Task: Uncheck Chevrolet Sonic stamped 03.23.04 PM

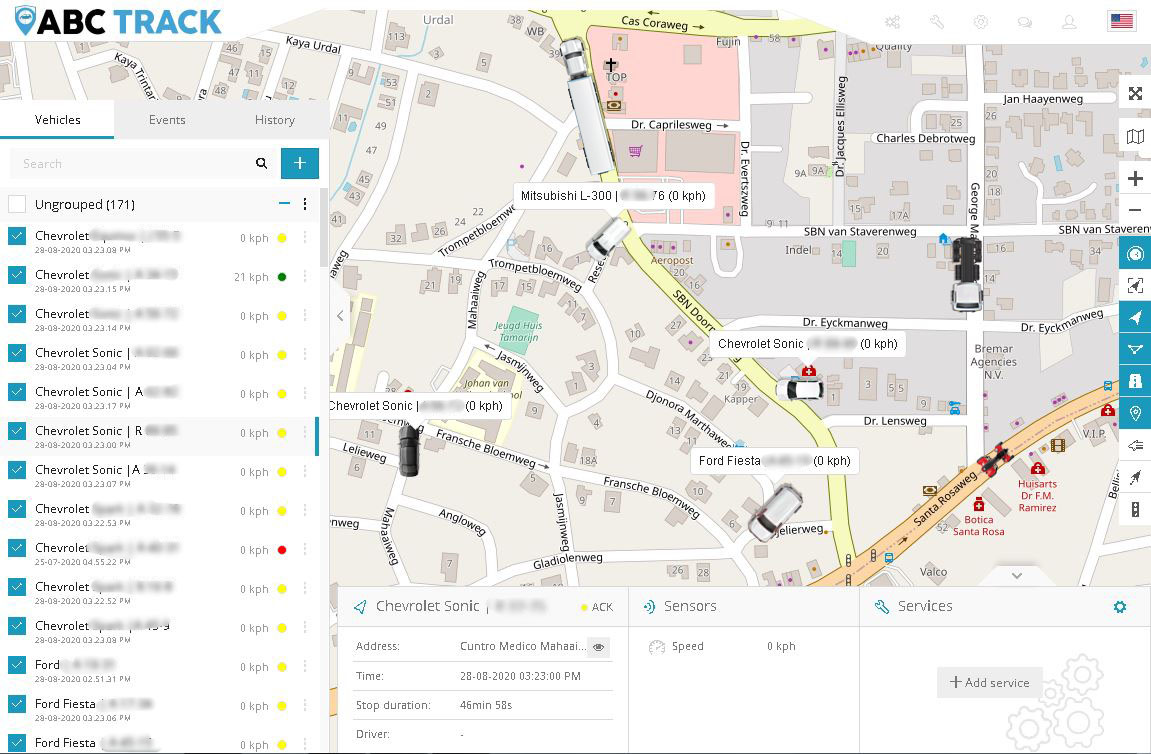Action: pos(17,352)
